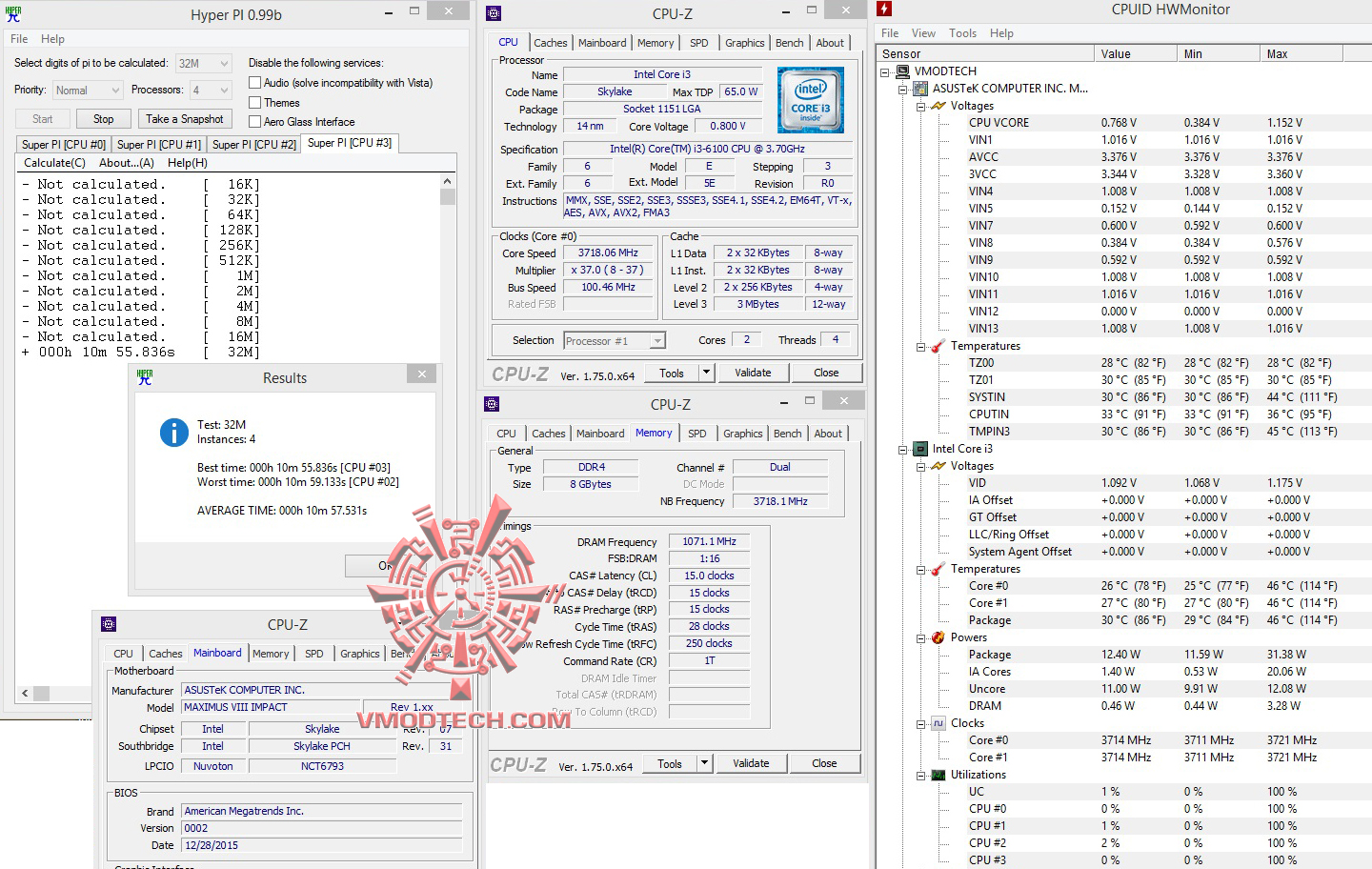Click the voltage icon beside ASUSTeK Voltages
Image resolution: width=1372 pixels, height=869 pixels.
[x=938, y=106]
